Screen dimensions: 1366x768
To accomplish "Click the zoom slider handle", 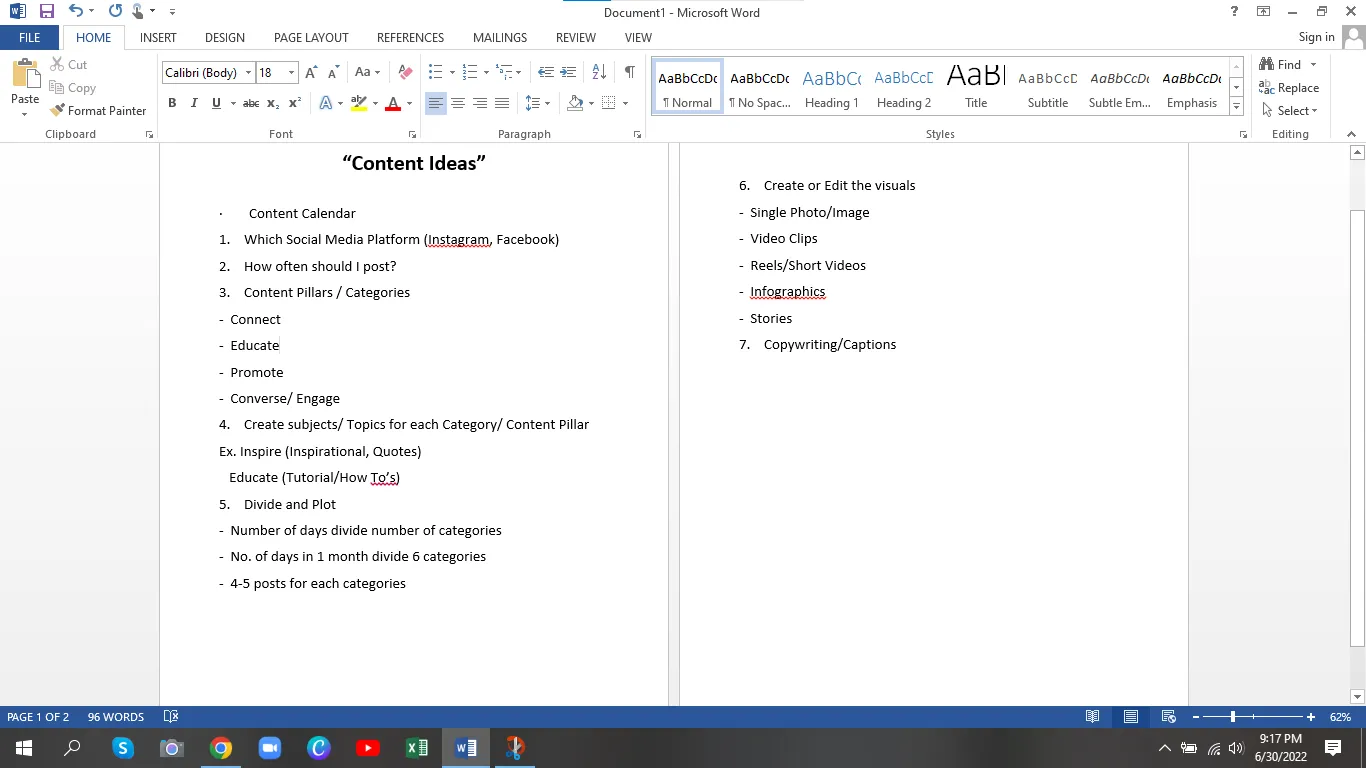I will pos(1233,717).
